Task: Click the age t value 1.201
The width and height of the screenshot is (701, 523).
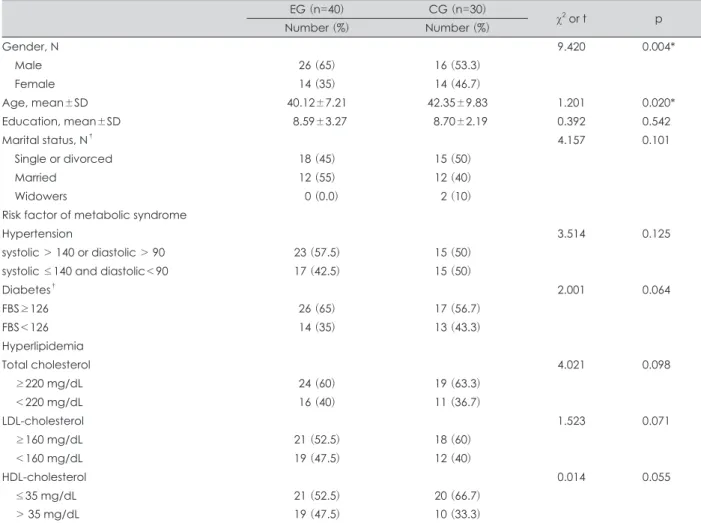Action: pos(571,103)
